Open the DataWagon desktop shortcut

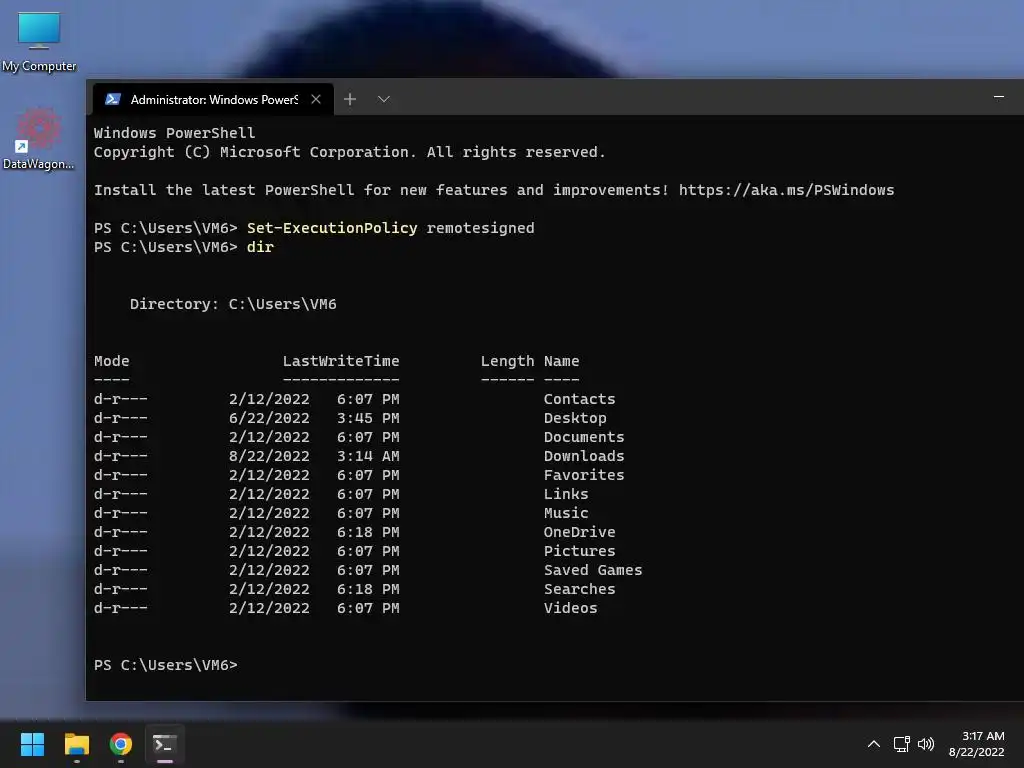38,139
